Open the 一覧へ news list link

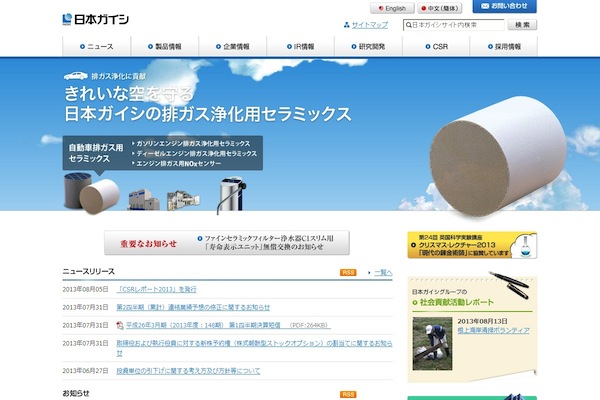tap(383, 273)
